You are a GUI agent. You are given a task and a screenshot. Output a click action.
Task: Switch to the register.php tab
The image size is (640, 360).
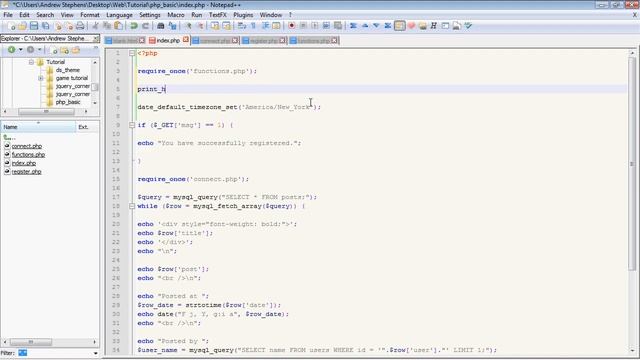coord(264,40)
